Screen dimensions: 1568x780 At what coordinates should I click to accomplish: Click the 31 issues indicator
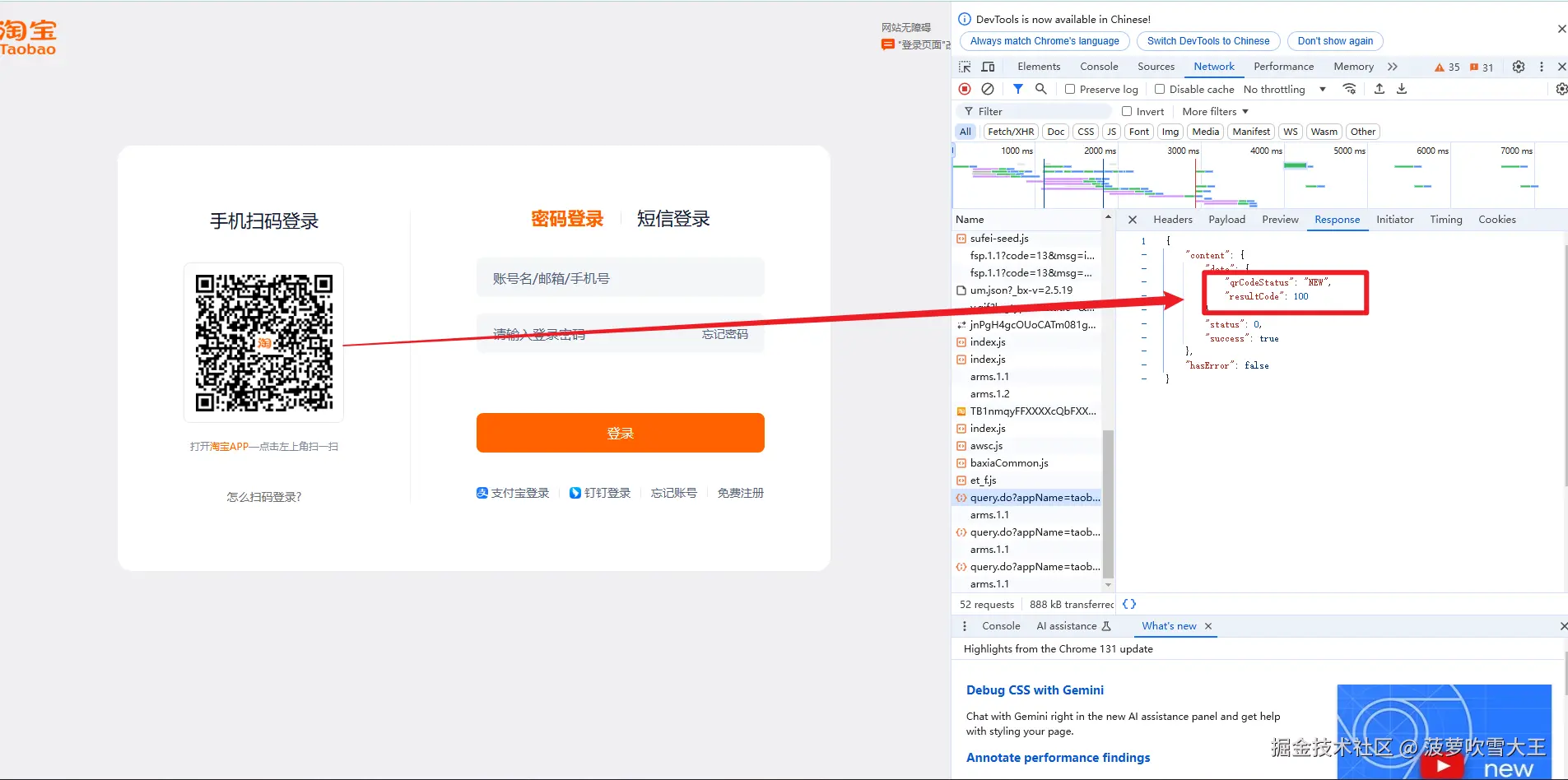click(1482, 67)
